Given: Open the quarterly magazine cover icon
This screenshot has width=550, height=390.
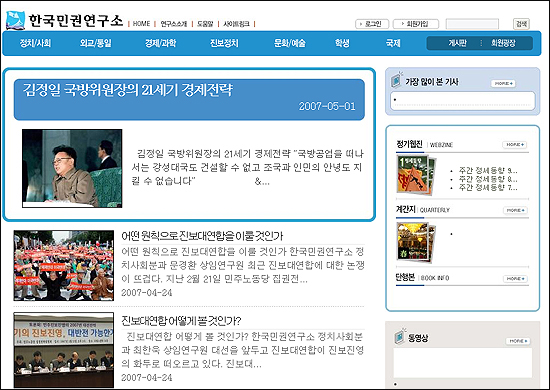Looking at the screenshot, I should 416,241.
